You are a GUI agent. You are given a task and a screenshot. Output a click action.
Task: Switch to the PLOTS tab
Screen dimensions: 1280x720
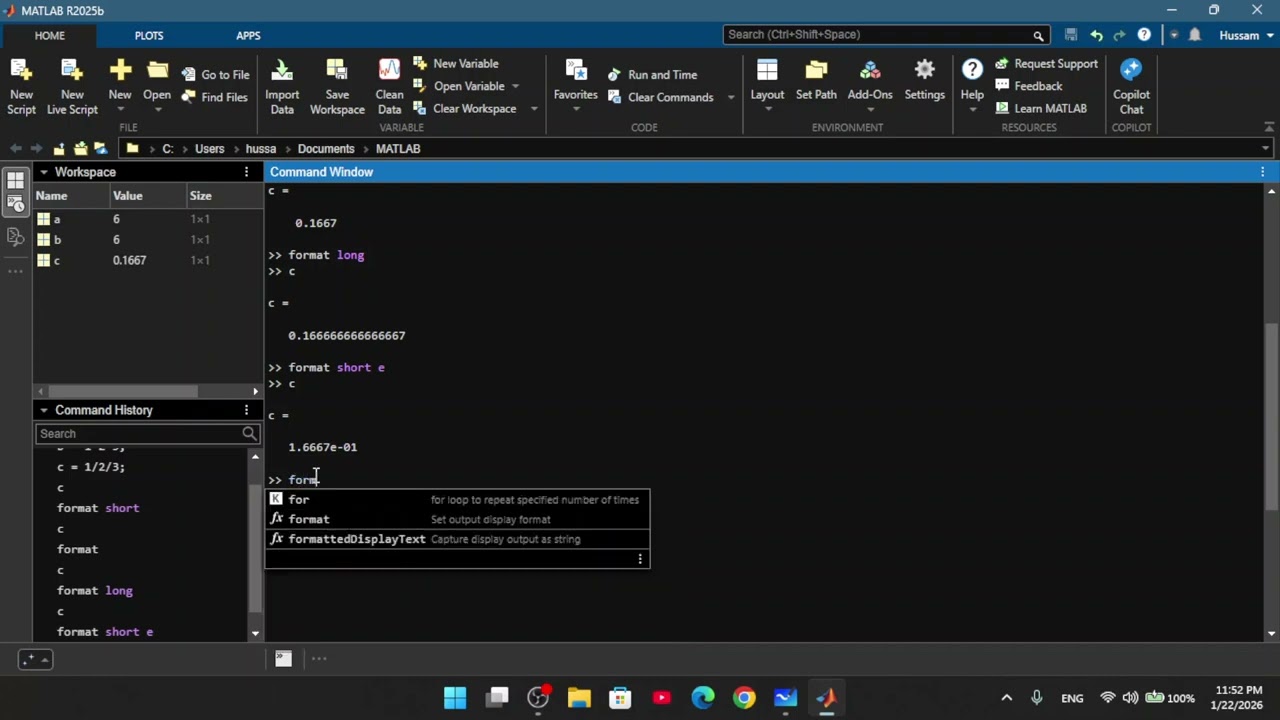coord(149,35)
